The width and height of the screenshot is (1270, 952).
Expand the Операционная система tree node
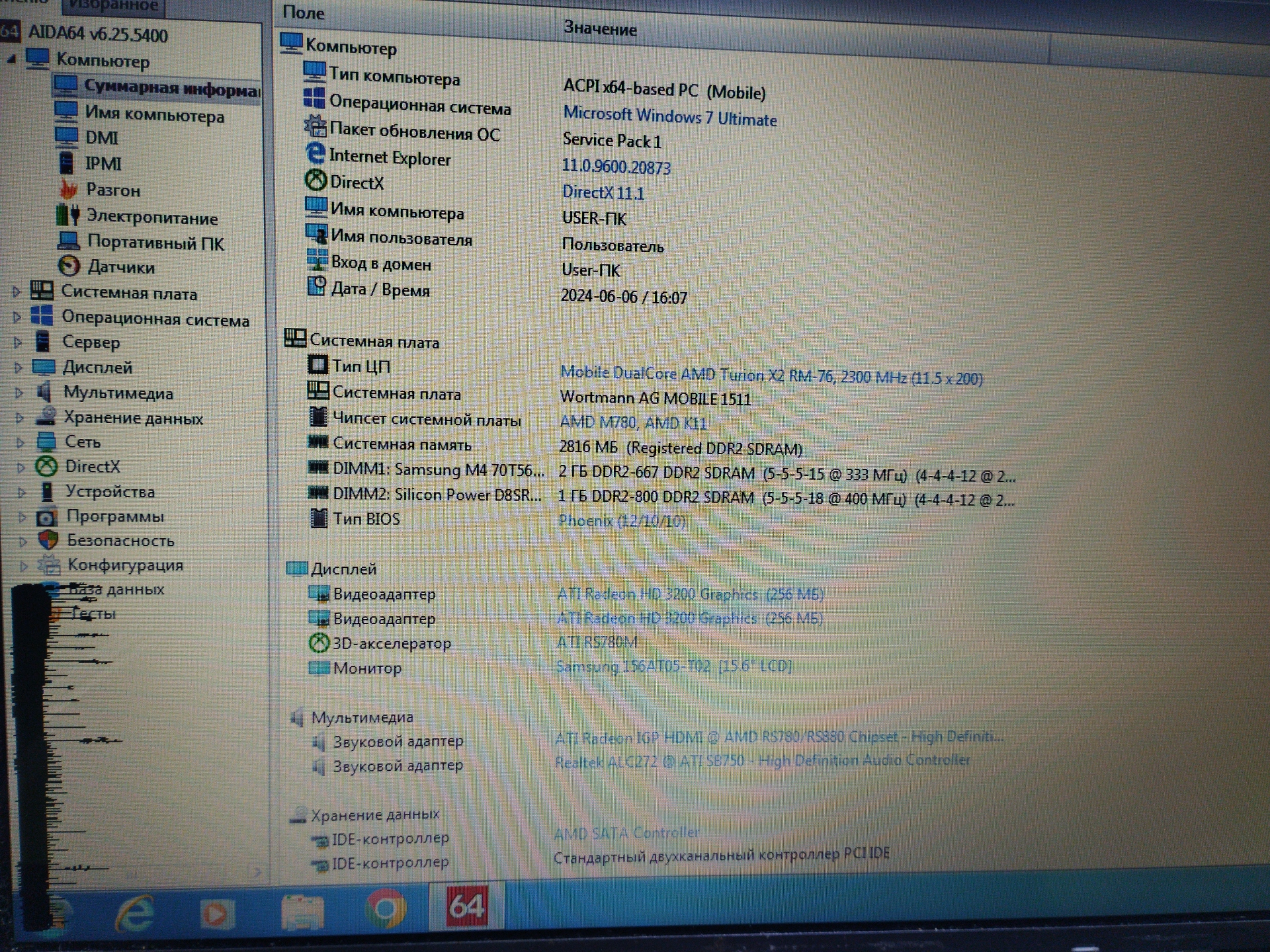17,317
